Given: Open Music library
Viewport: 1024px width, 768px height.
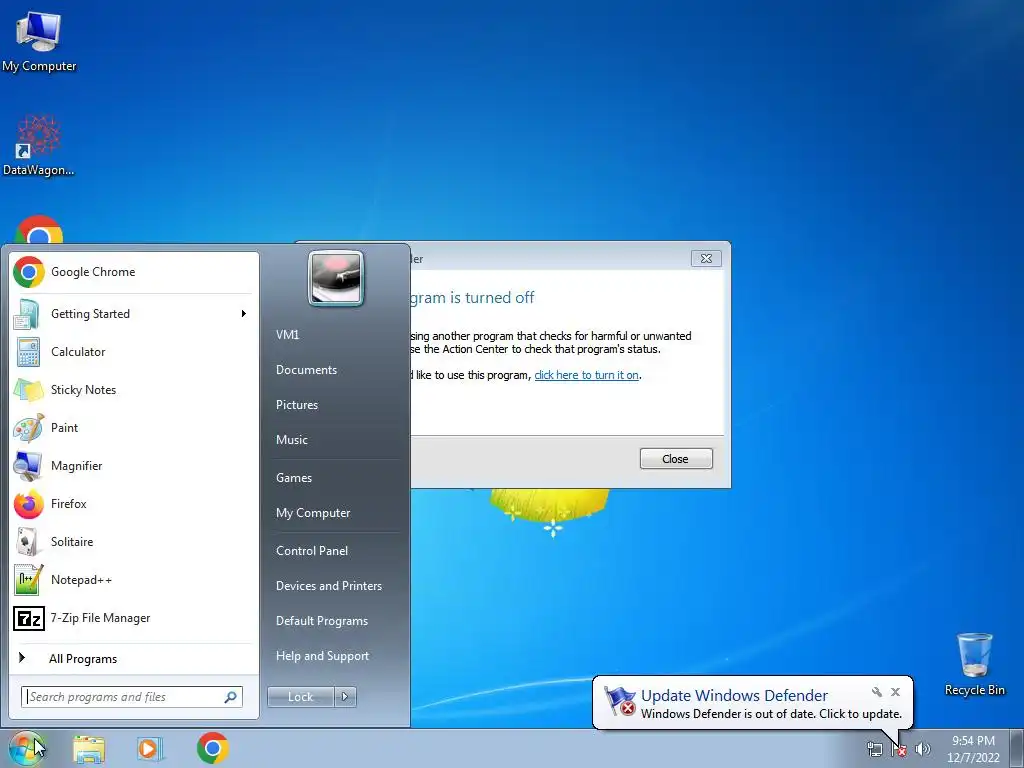Looking at the screenshot, I should pyautogui.click(x=292, y=440).
